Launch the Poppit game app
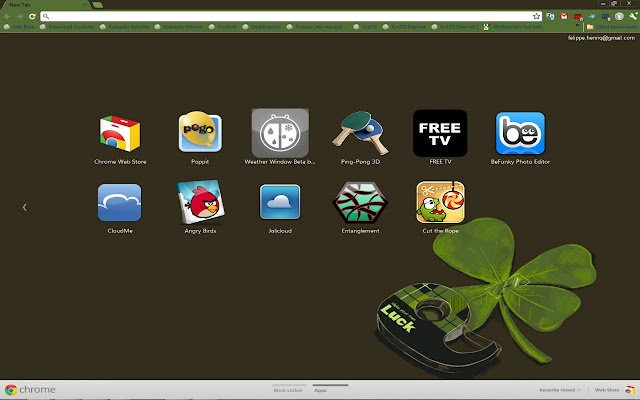640x400 pixels. [200, 132]
